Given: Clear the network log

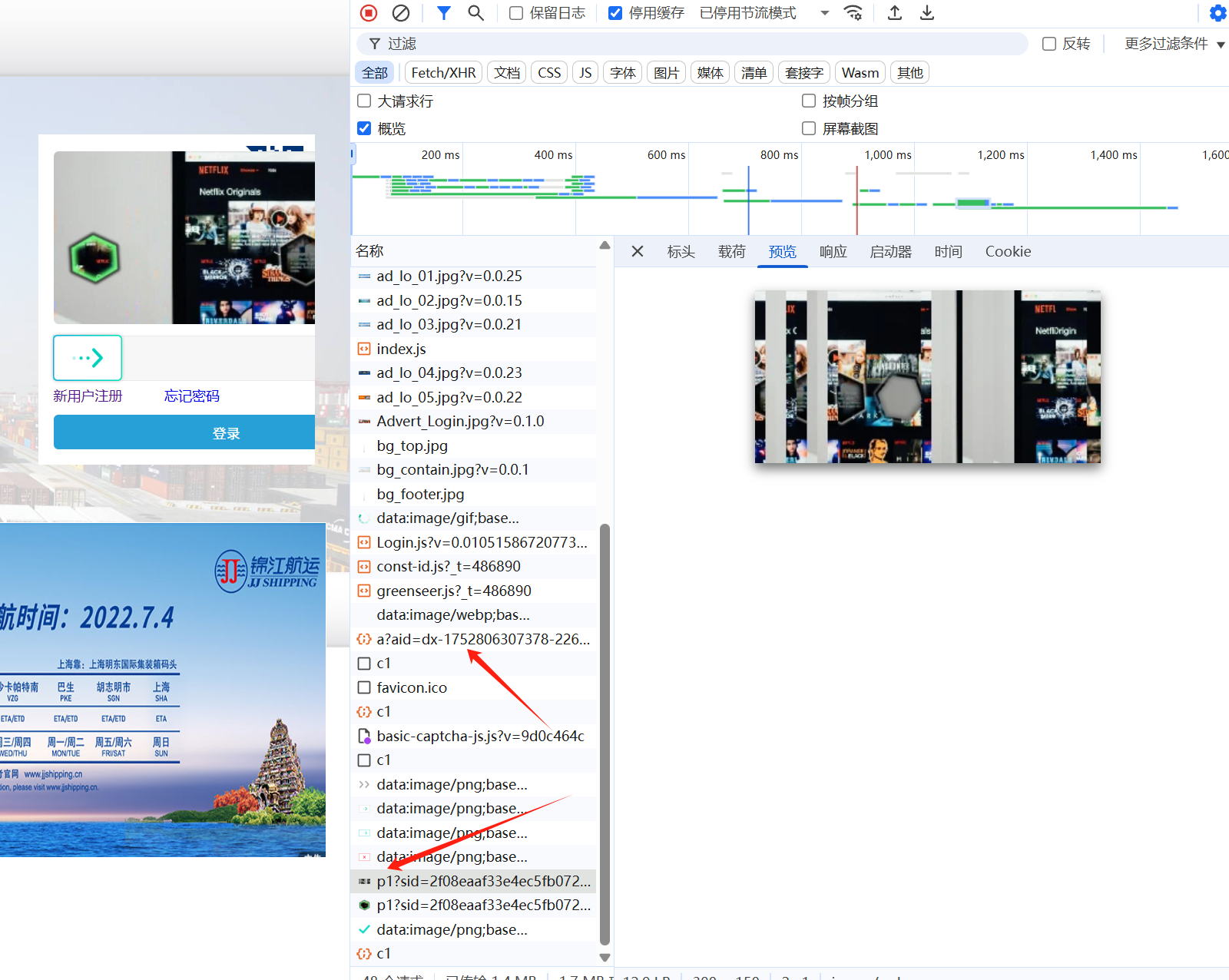Looking at the screenshot, I should click(401, 13).
